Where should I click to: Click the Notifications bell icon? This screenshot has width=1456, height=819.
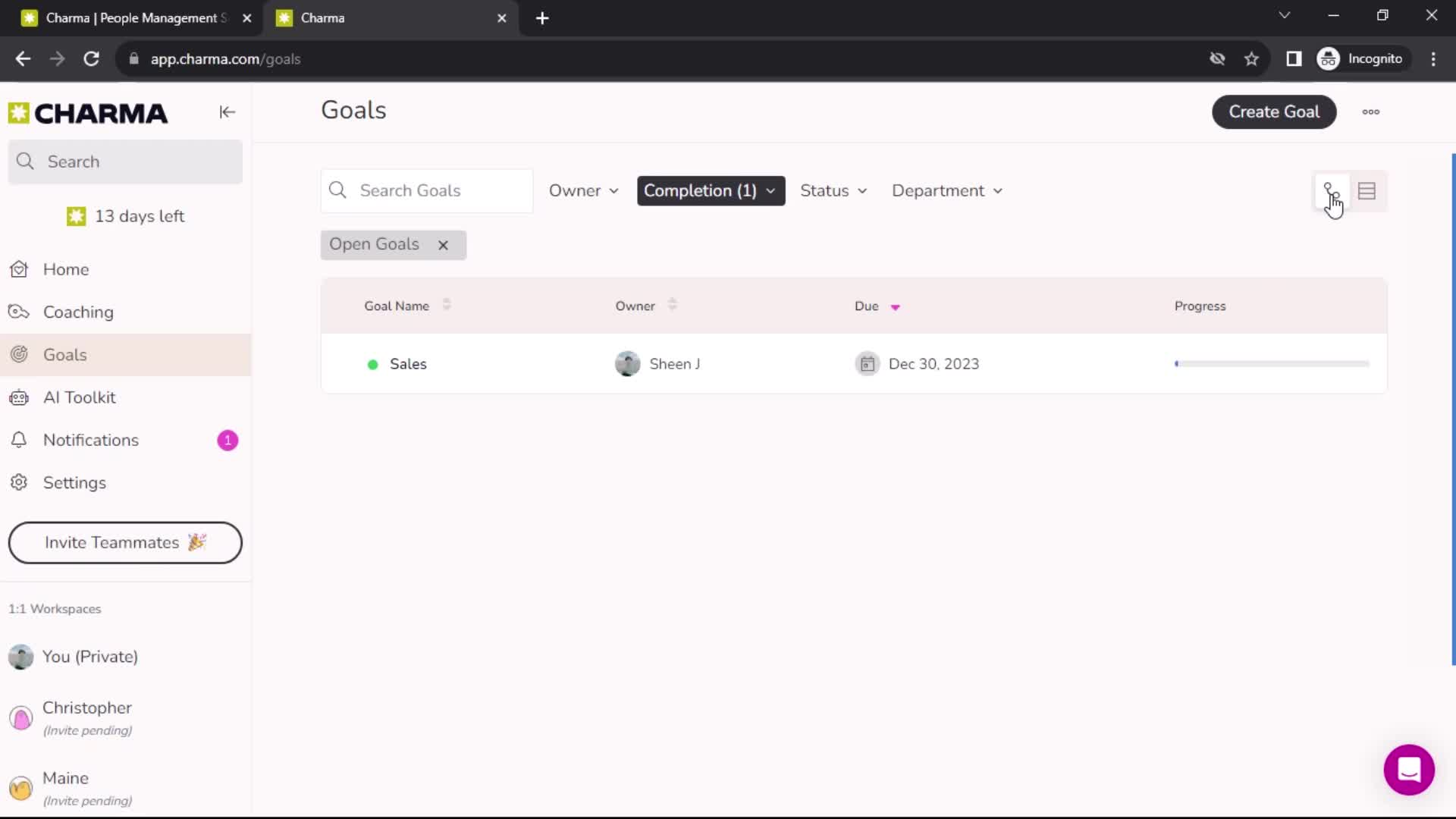(18, 439)
